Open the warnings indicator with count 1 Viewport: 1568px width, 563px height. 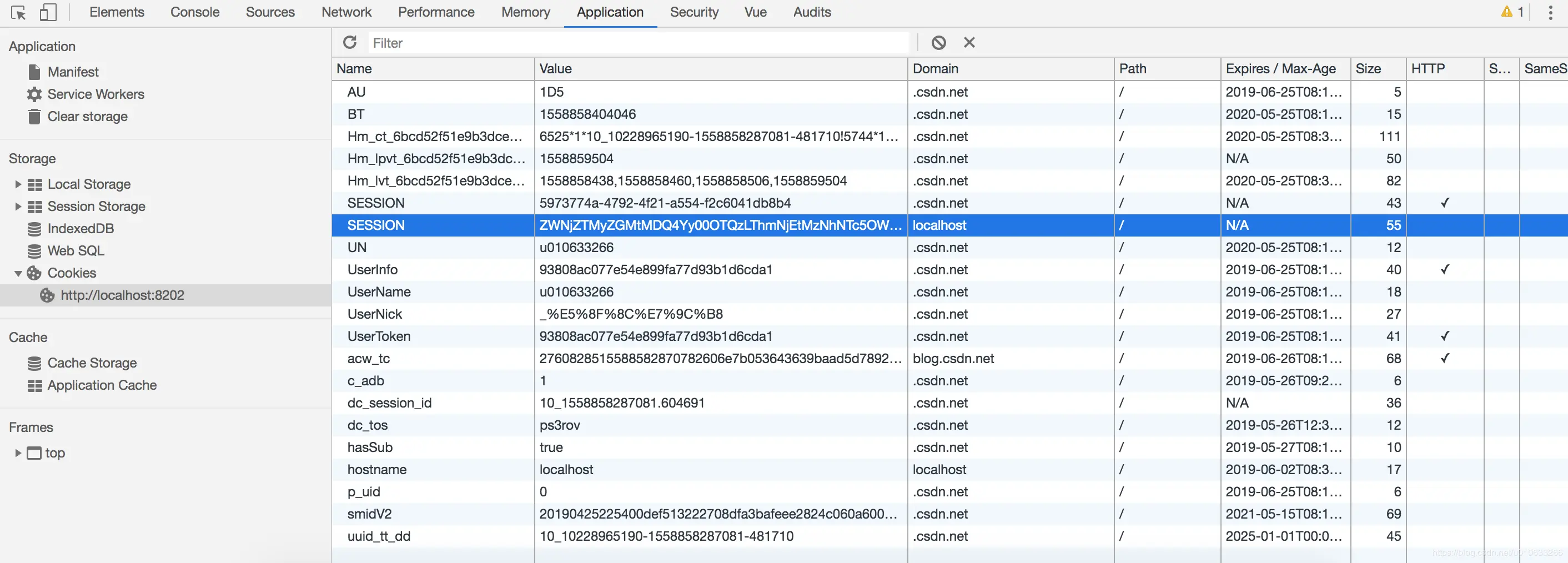[x=1512, y=12]
